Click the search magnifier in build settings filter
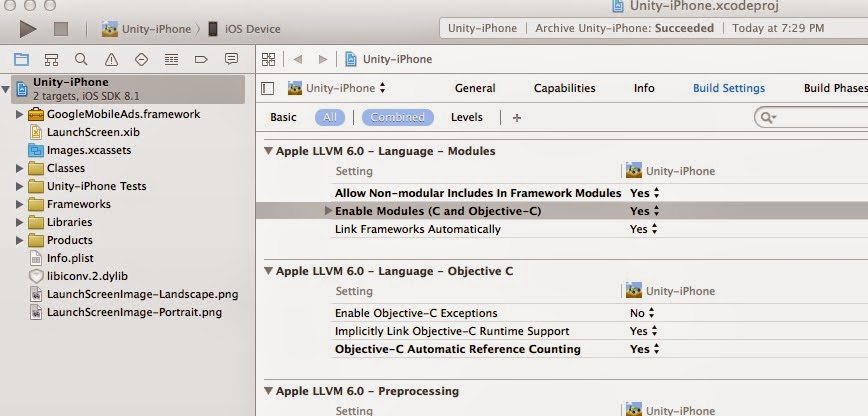This screenshot has height=416, width=868. [x=768, y=117]
